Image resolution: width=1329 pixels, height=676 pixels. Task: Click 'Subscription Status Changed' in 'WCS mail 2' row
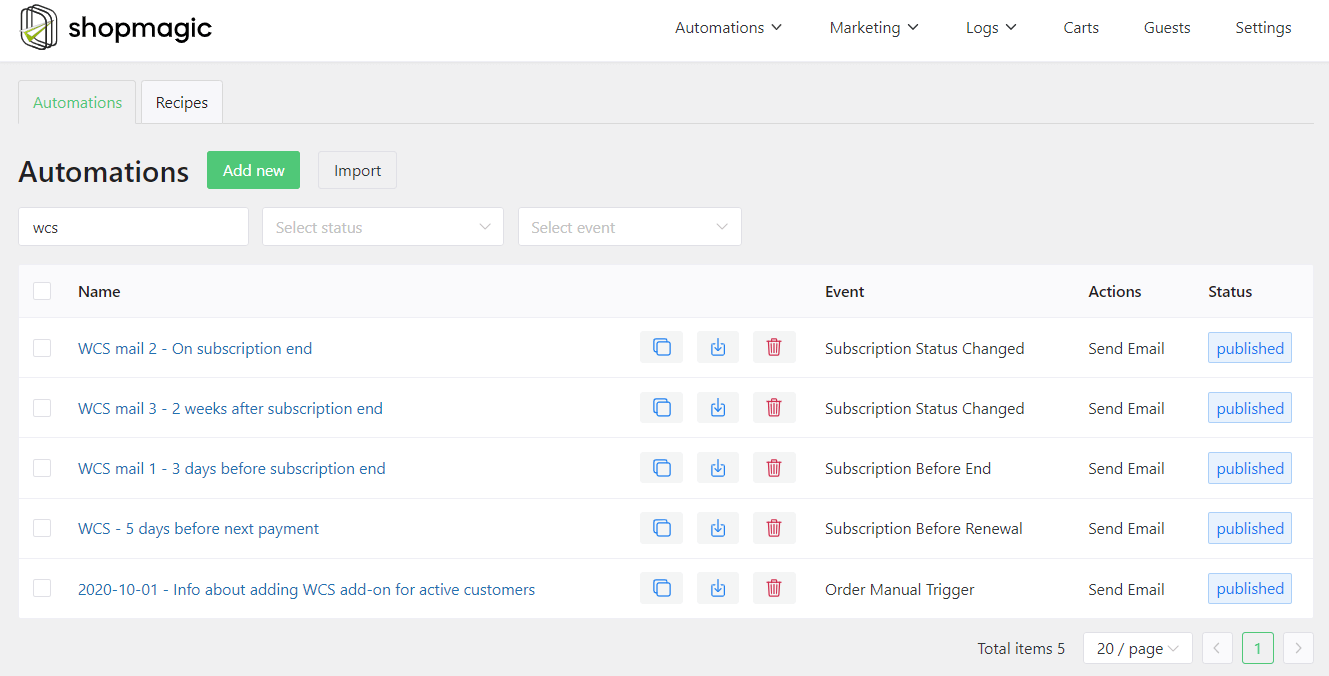pos(925,348)
